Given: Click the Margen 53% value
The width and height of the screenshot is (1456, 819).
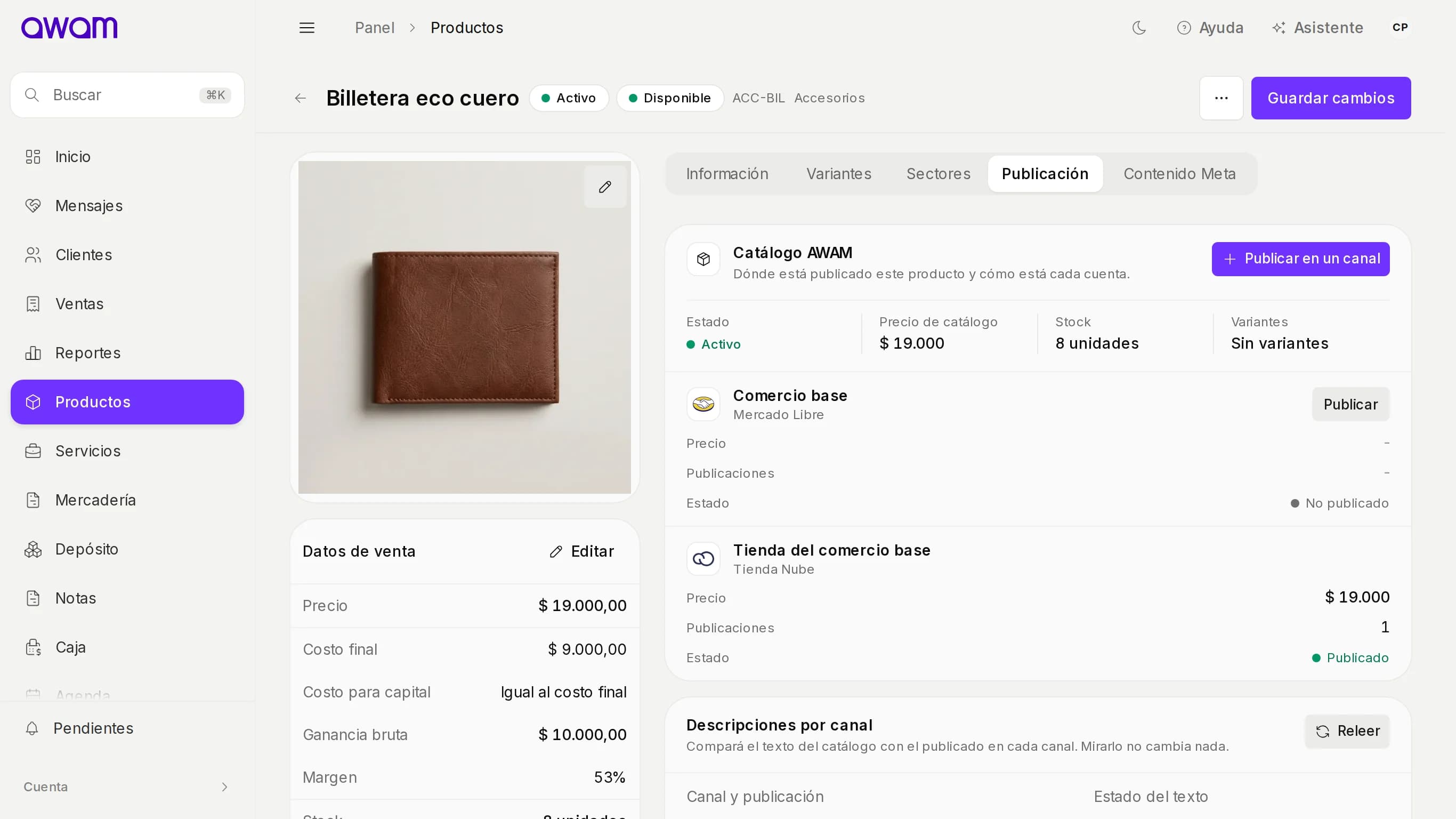Looking at the screenshot, I should pos(609,778).
